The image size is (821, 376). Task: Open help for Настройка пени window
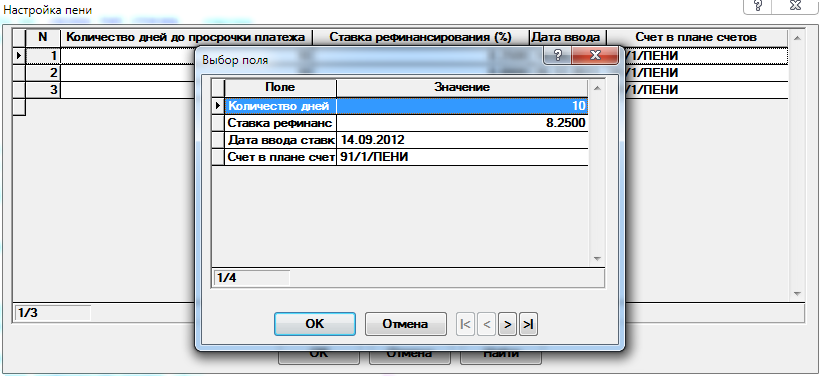(758, 5)
